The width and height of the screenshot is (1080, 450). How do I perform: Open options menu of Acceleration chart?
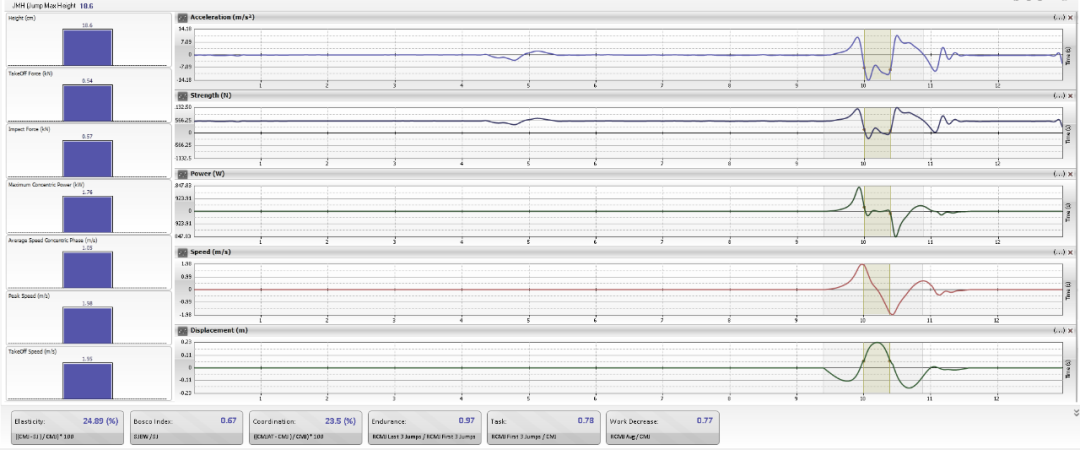(x=1058, y=18)
